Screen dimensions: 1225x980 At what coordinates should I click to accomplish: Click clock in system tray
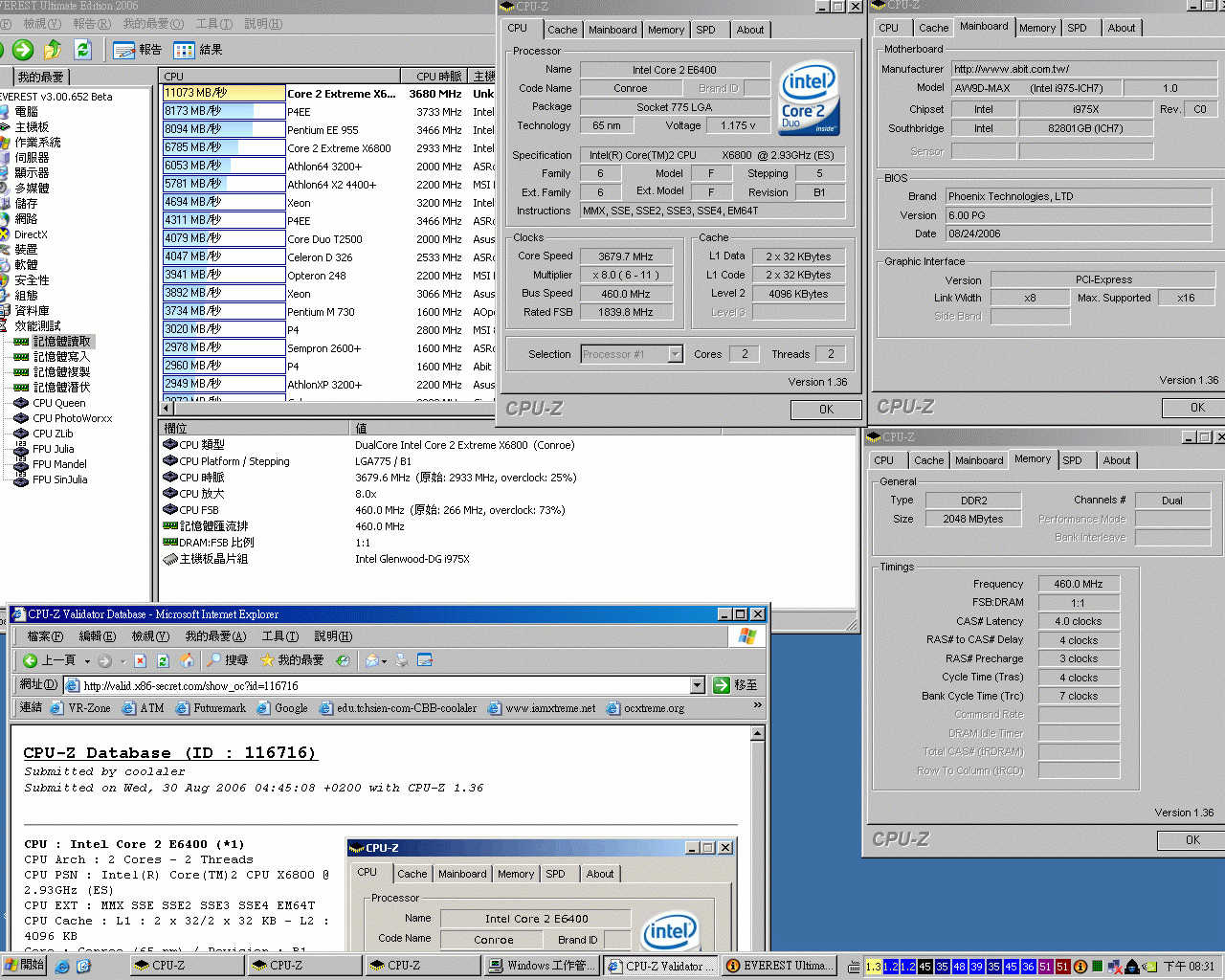tap(1189, 967)
